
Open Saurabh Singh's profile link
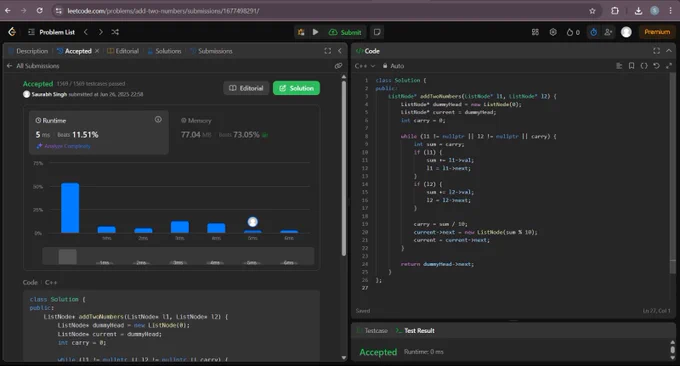click(49, 94)
